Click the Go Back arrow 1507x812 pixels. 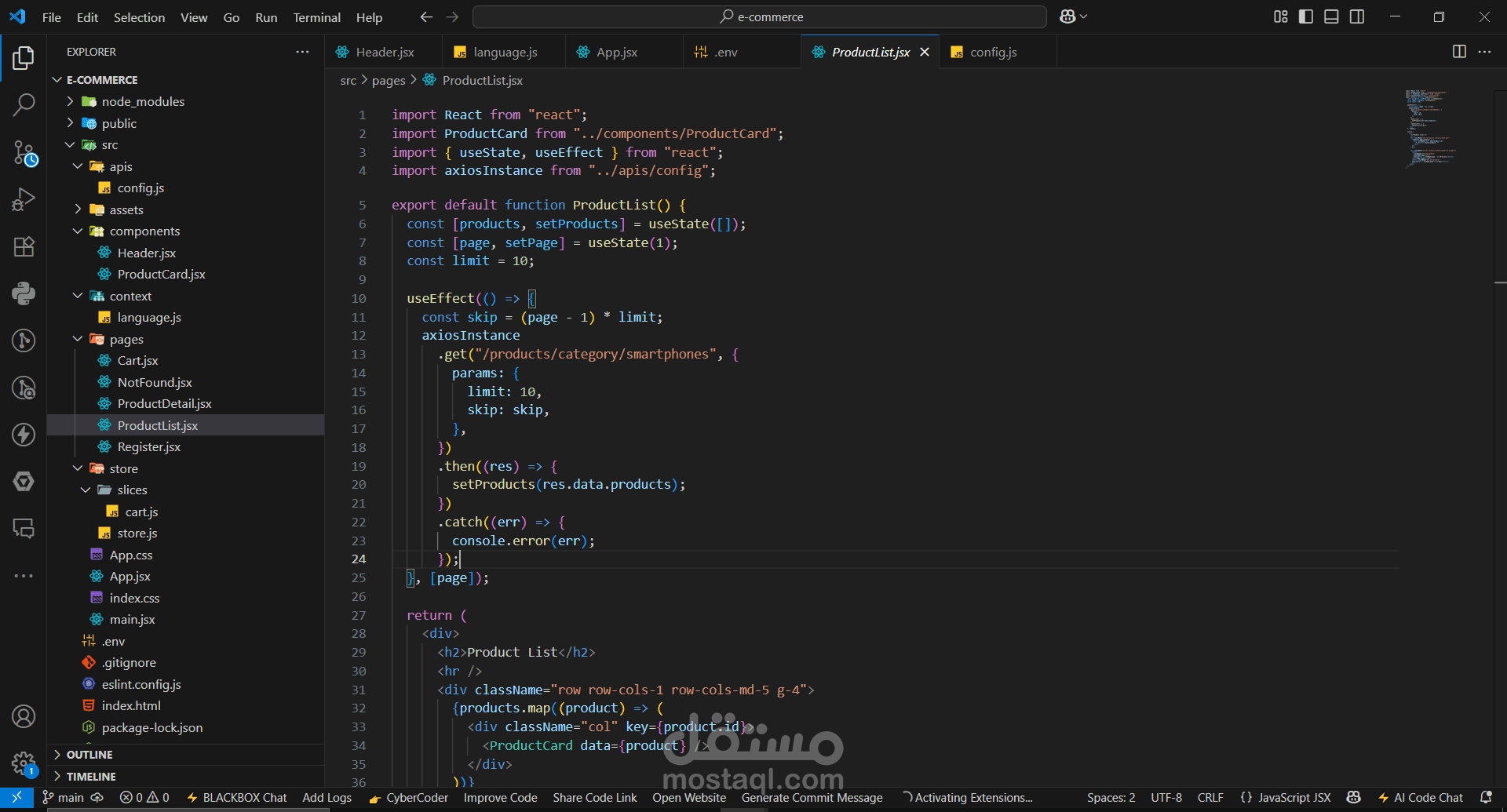pos(426,16)
